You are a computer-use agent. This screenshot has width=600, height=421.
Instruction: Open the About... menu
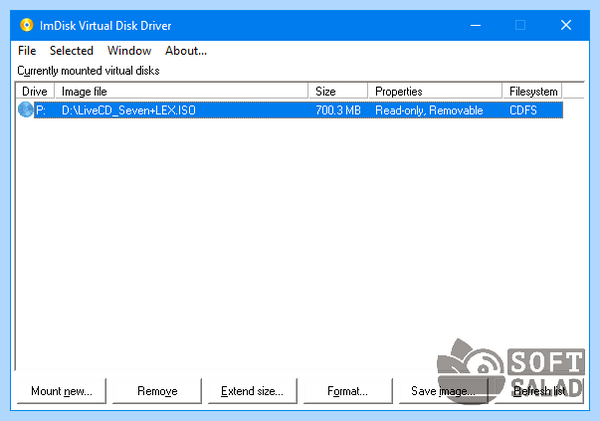click(186, 51)
